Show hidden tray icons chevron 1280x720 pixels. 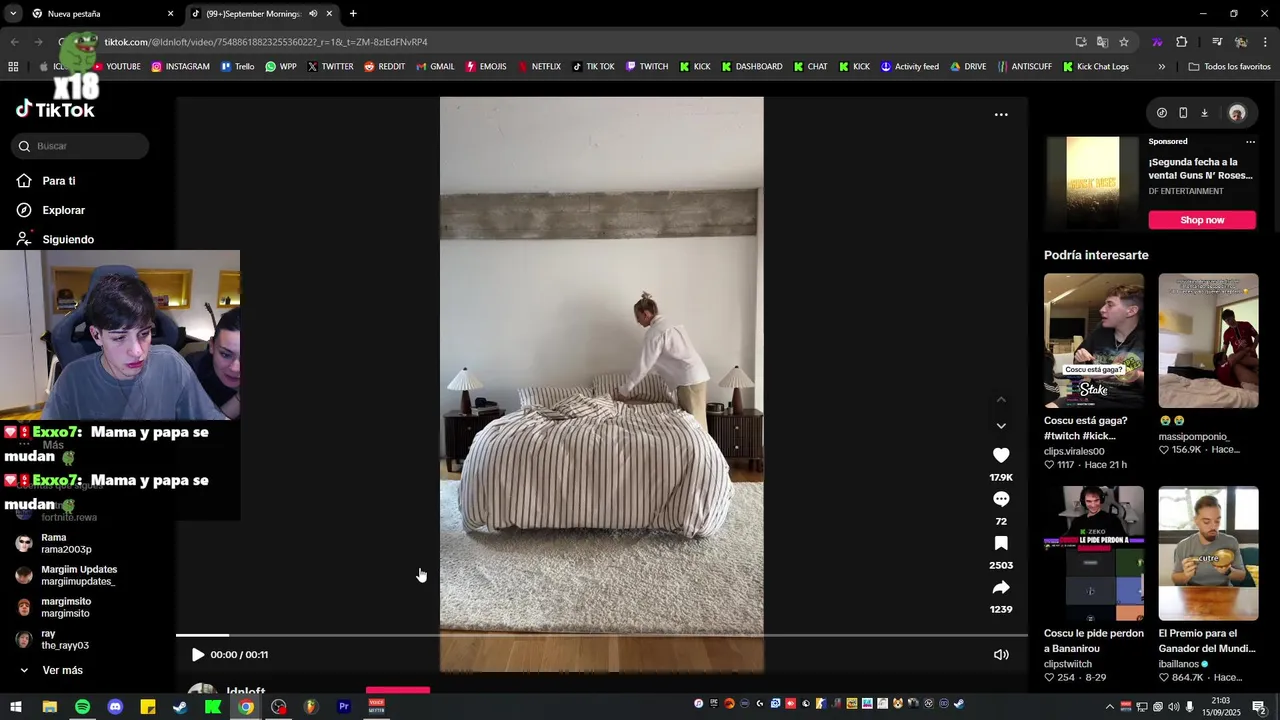[x=1110, y=707]
